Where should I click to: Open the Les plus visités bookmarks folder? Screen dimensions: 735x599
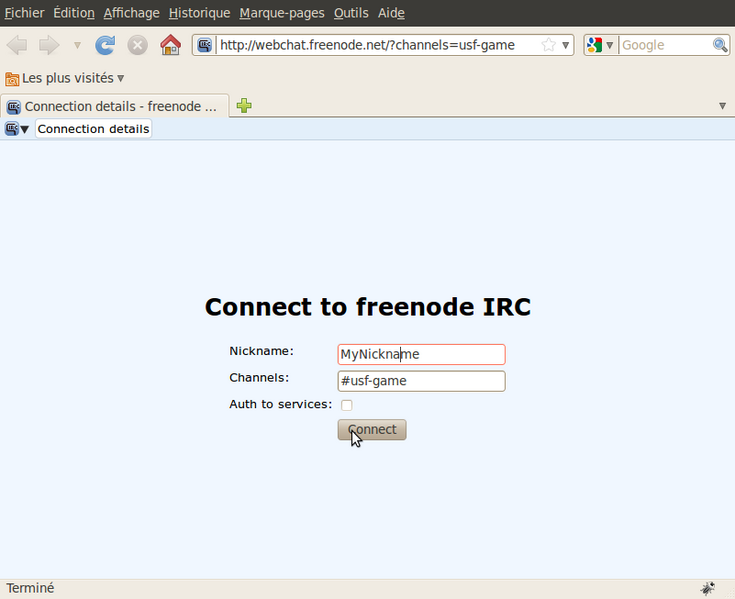(x=65, y=78)
